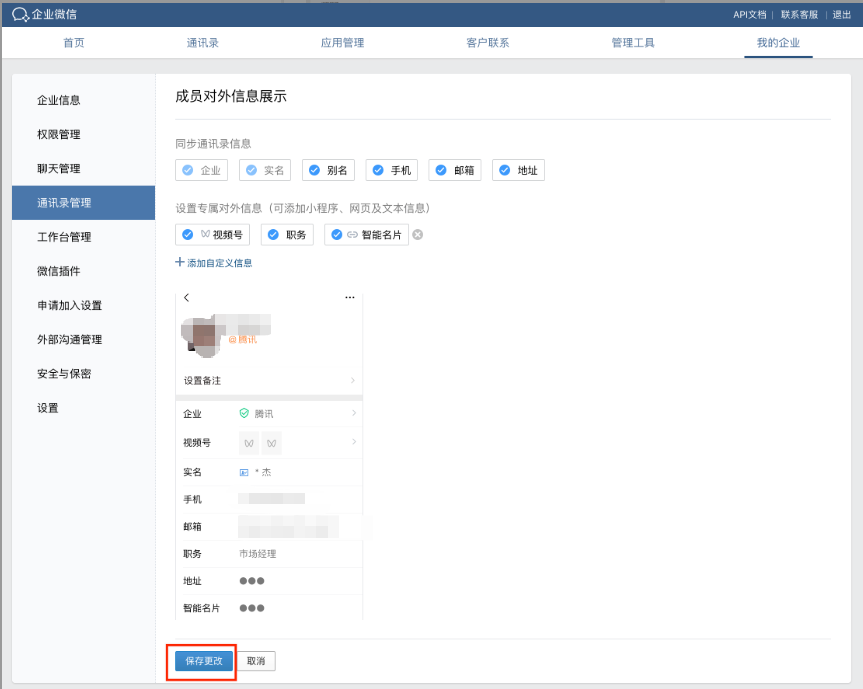
Task: Switch to the 客户联系 tab
Action: pyautogui.click(x=488, y=42)
